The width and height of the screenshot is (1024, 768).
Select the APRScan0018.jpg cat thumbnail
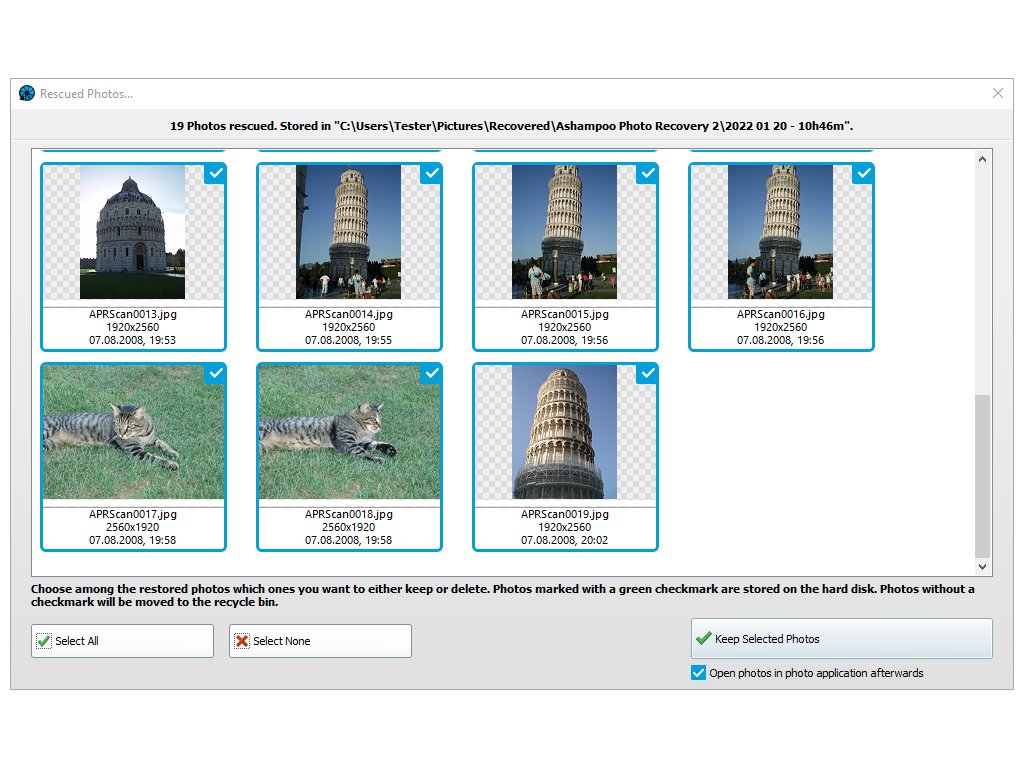348,432
